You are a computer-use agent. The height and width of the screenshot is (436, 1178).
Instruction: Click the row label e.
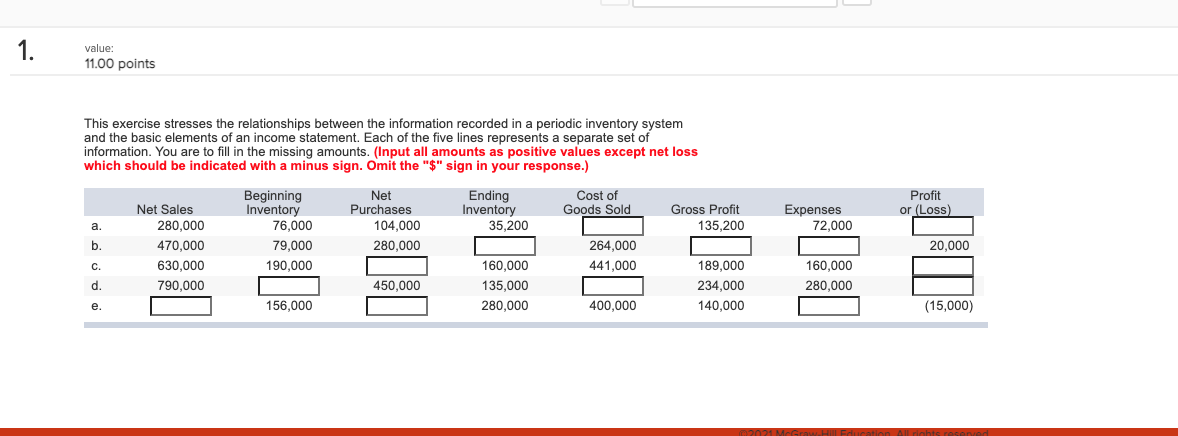95,306
